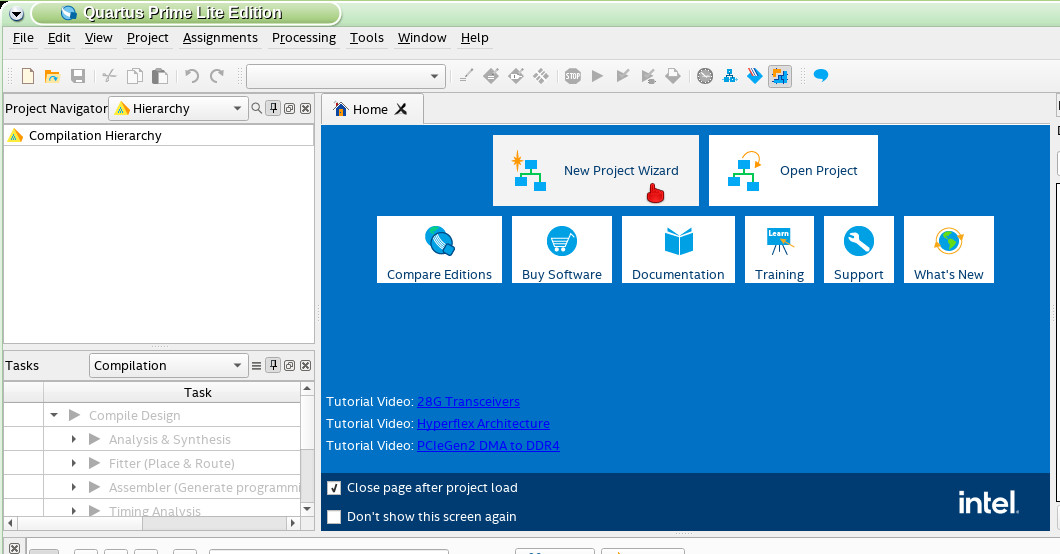The width and height of the screenshot is (1060, 554).
Task: Launch the New Project Wizard
Action: click(x=596, y=171)
